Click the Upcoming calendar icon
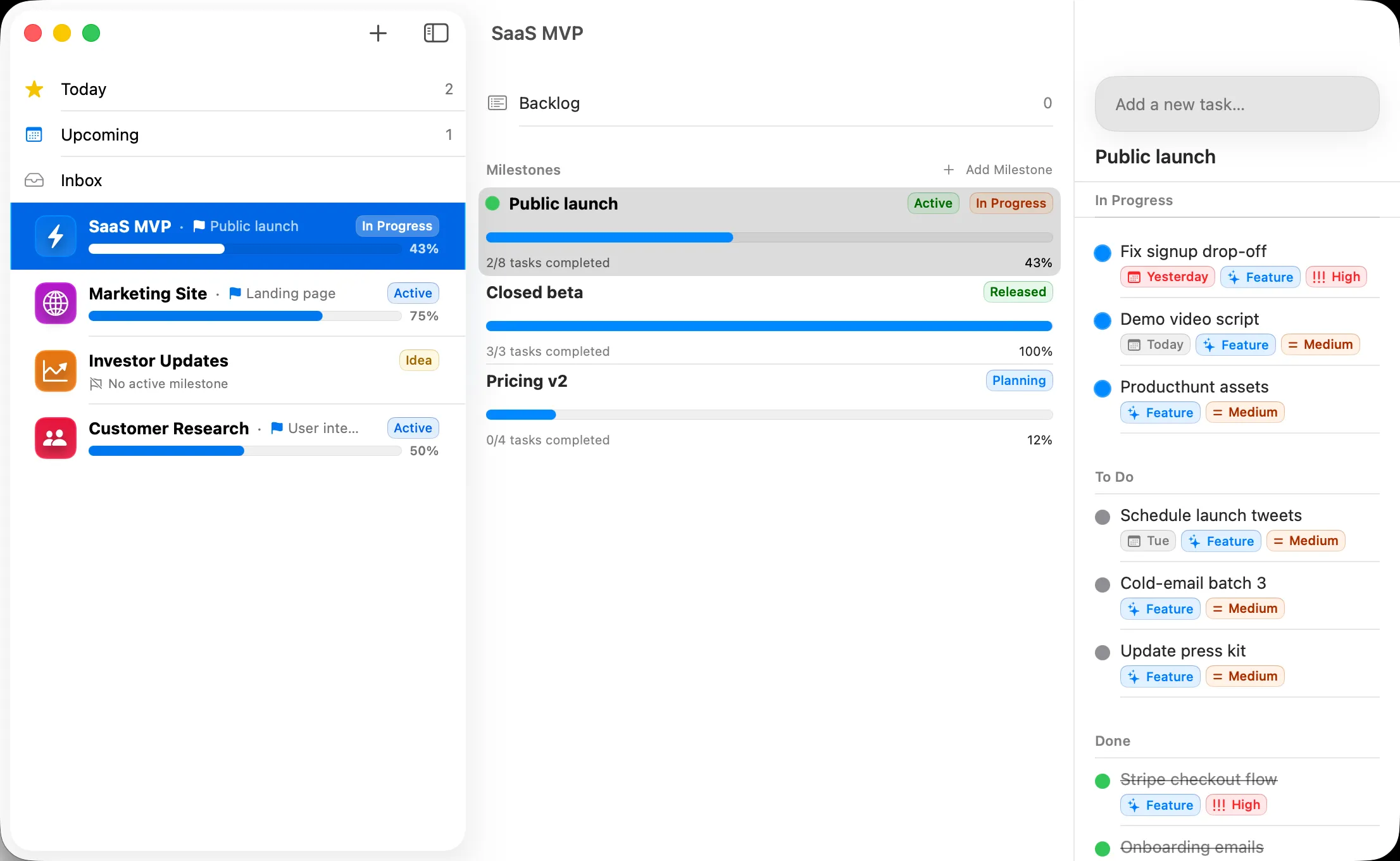 pos(34,135)
